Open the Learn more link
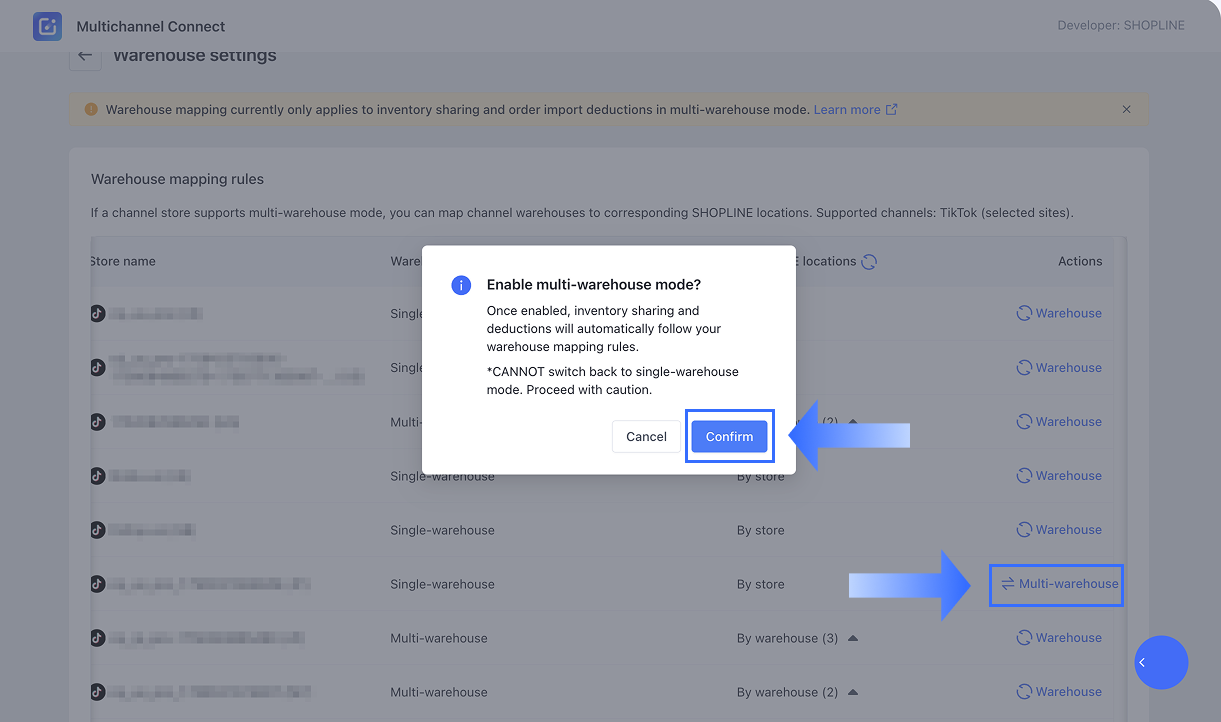Screen dimensions: 1221x722 pyautogui.click(x=855, y=109)
